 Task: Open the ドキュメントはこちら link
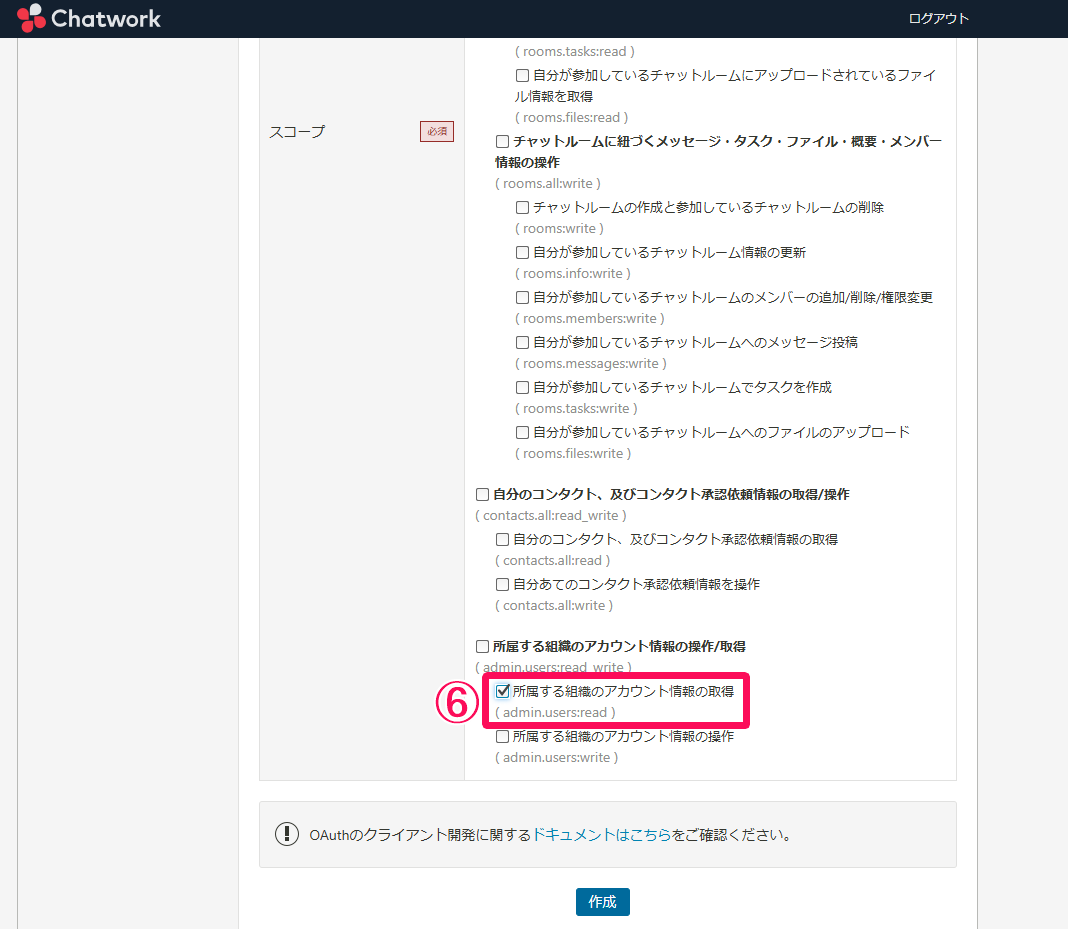[x=601, y=834]
